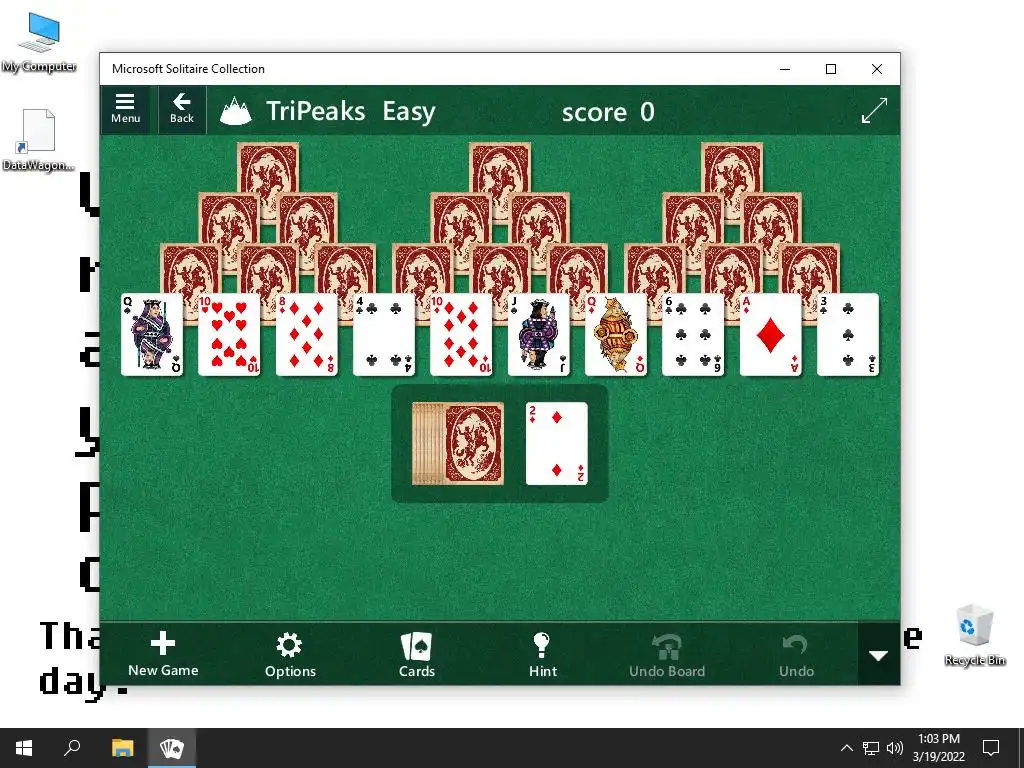1024x768 pixels.
Task: Click the TriPeaks Easy title text
Action: click(351, 111)
